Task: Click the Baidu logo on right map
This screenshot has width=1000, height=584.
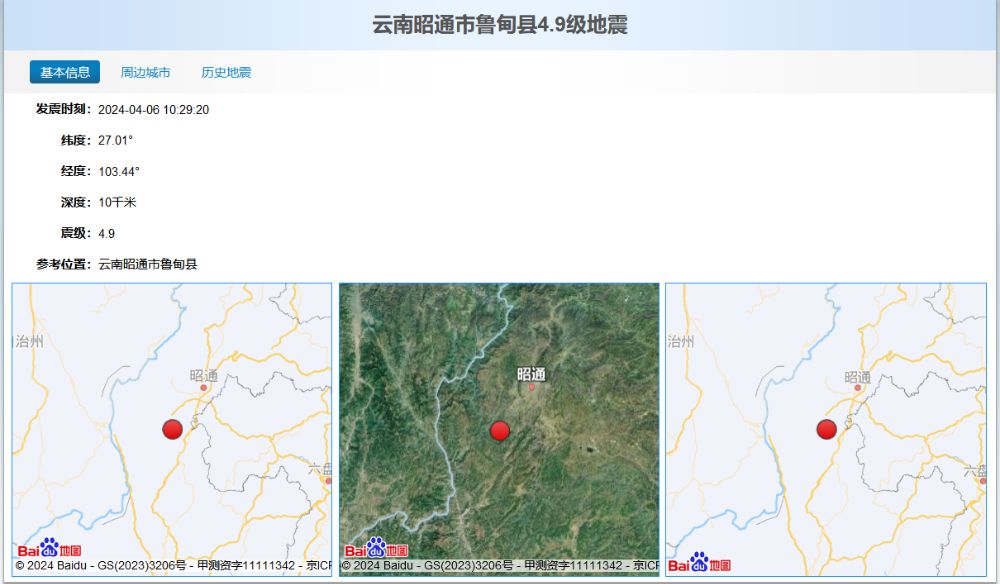Action: click(x=699, y=565)
